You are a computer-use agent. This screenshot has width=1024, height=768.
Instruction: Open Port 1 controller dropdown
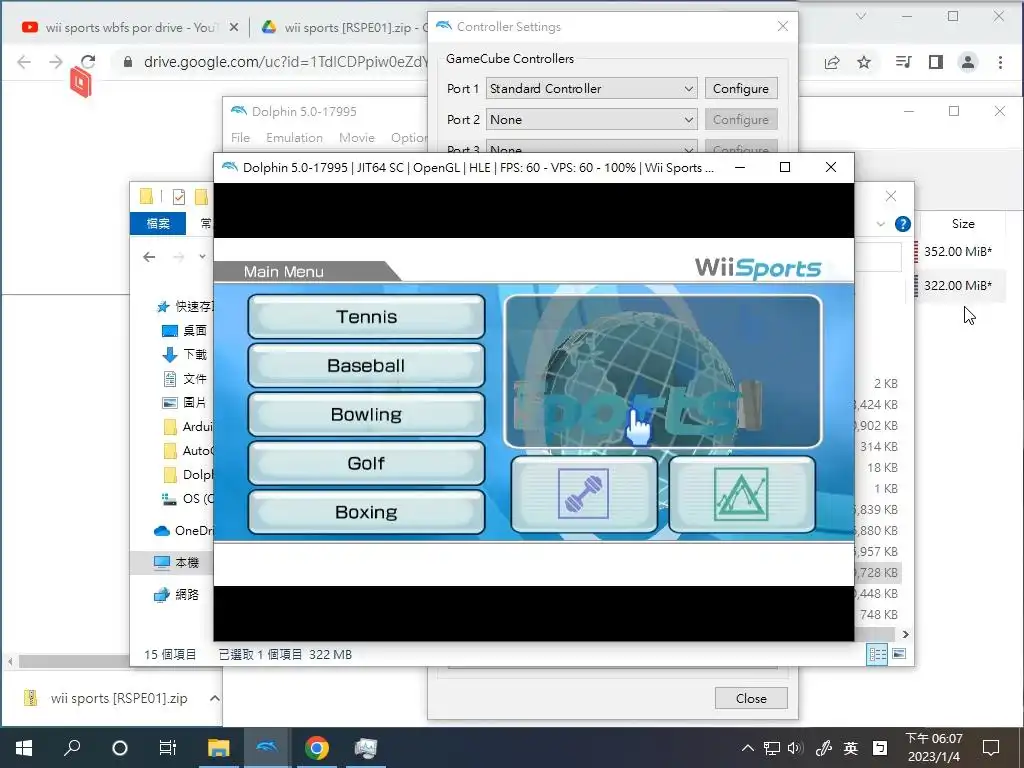coord(592,88)
